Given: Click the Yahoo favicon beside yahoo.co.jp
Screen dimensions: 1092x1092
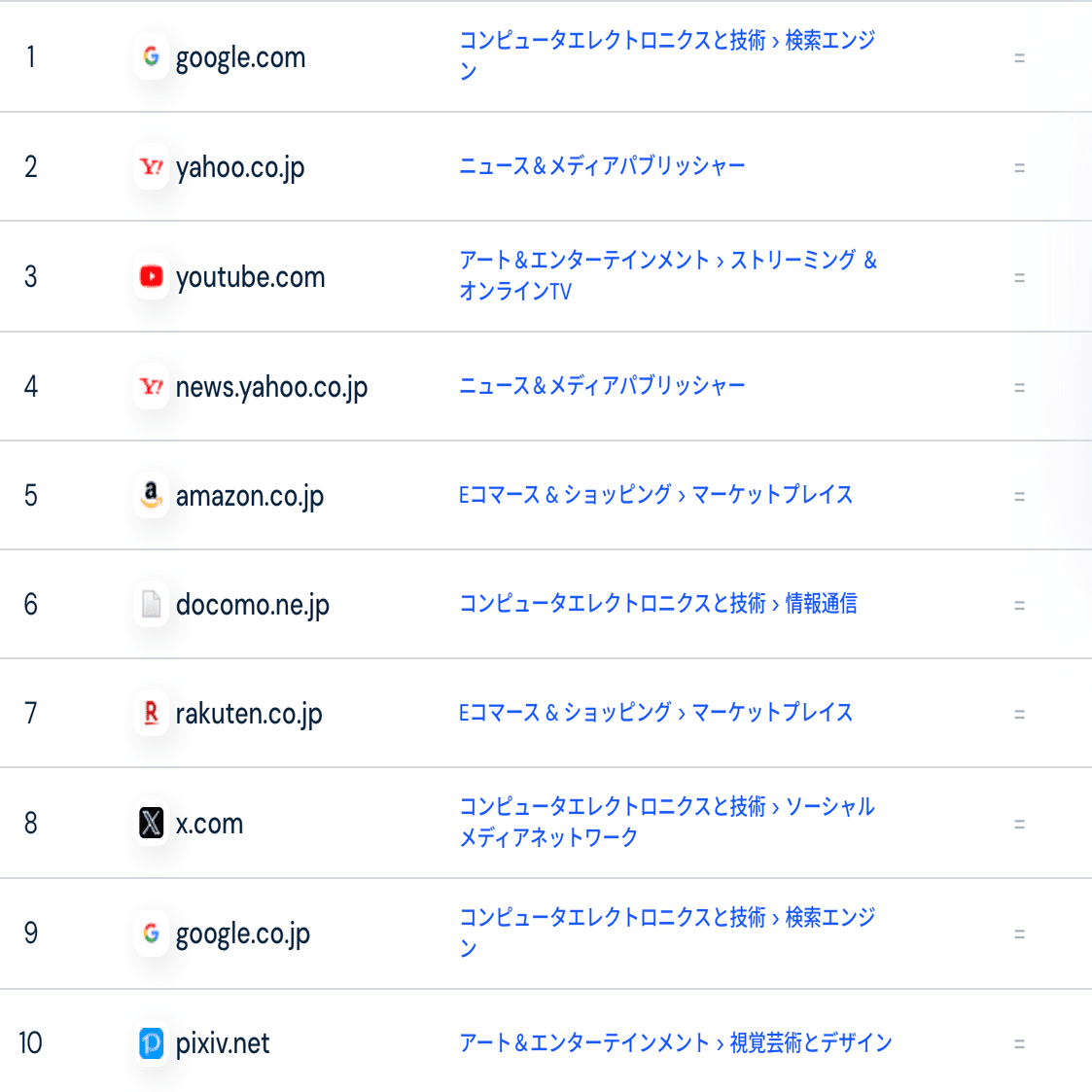Looking at the screenshot, I should 151,167.
